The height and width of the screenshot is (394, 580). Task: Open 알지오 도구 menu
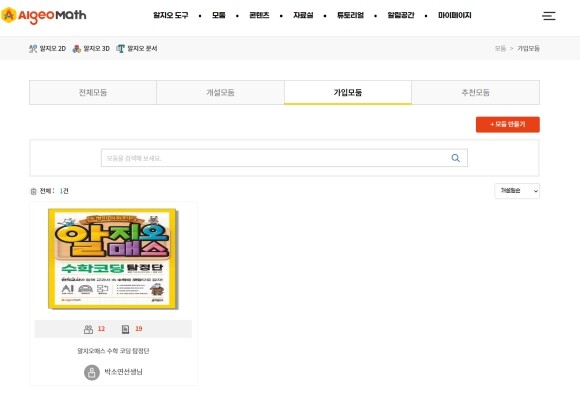171,15
